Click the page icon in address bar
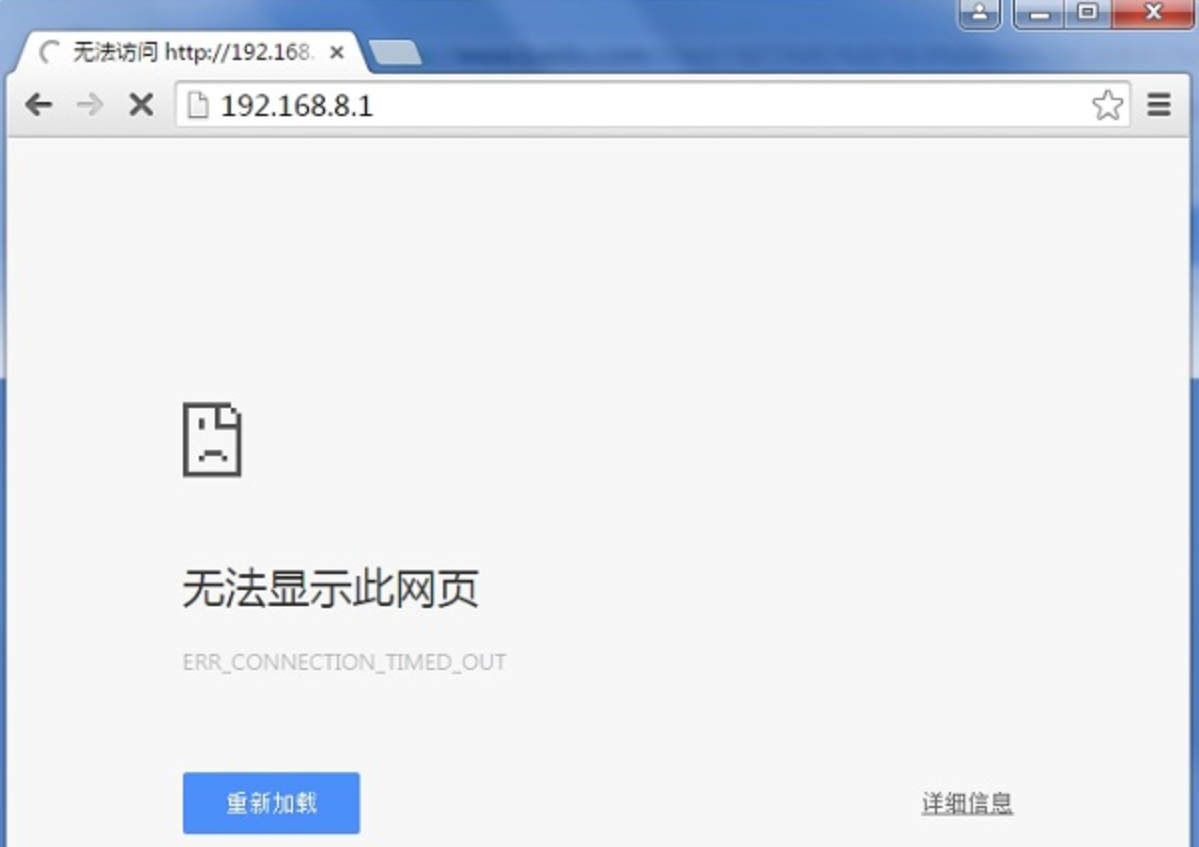The height and width of the screenshot is (847, 1199). tap(198, 105)
